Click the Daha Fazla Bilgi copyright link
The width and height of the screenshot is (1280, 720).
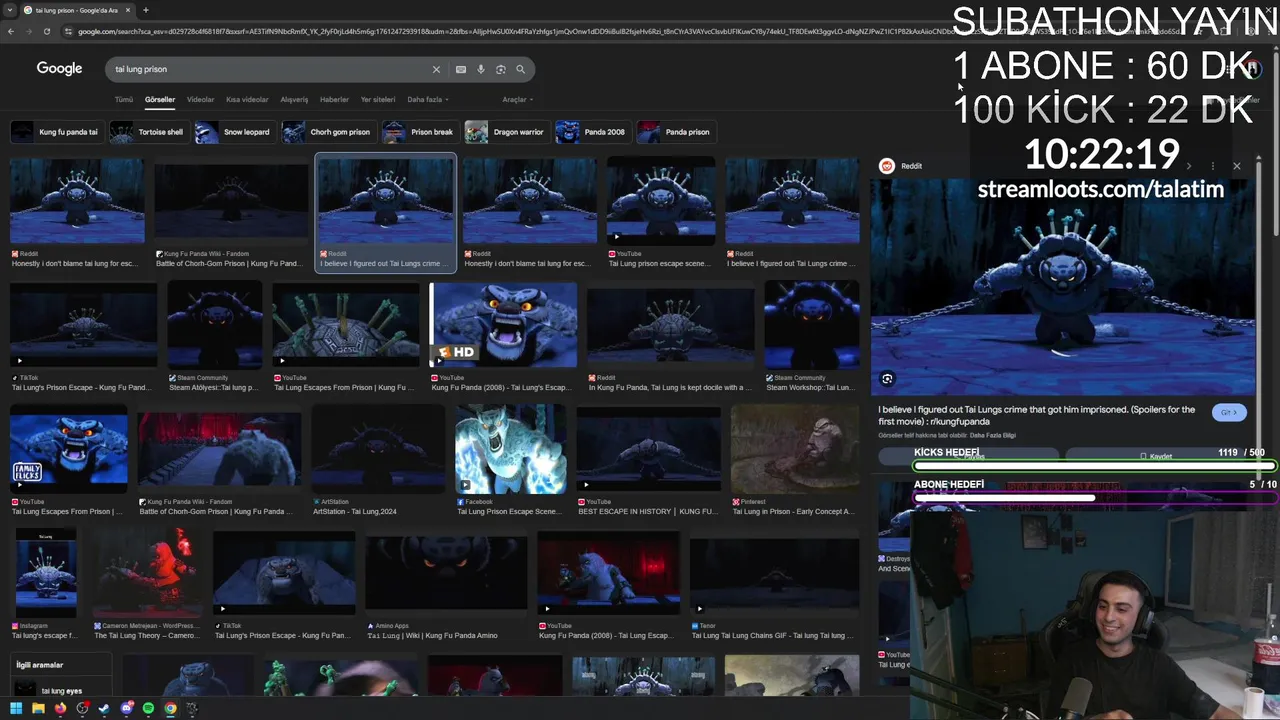pos(992,435)
